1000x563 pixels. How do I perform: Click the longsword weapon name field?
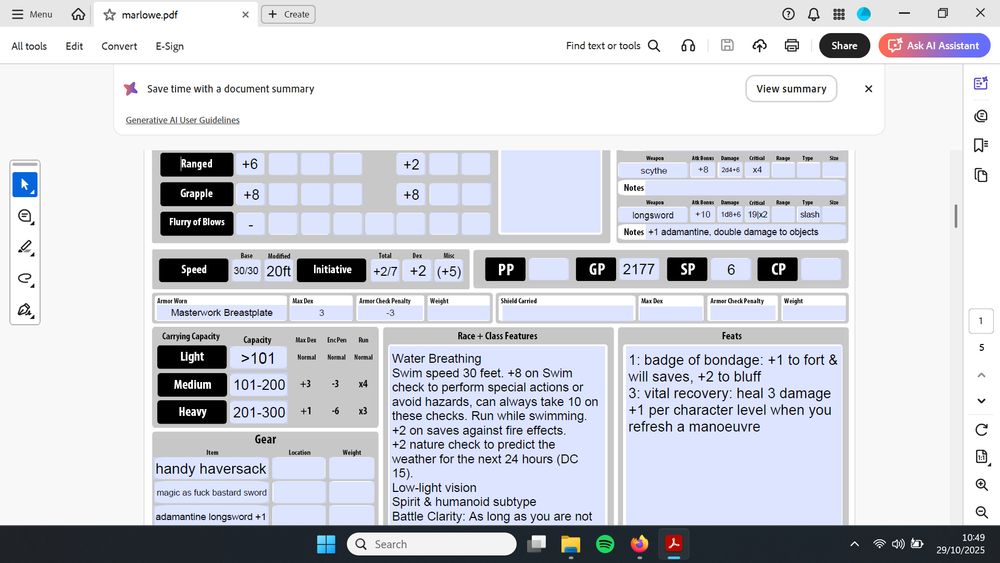click(x=652, y=215)
